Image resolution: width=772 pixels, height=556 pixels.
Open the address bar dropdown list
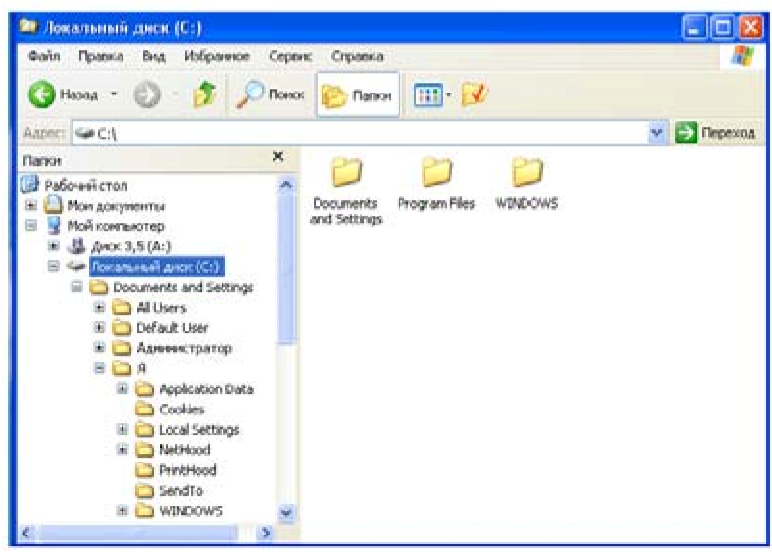click(657, 133)
